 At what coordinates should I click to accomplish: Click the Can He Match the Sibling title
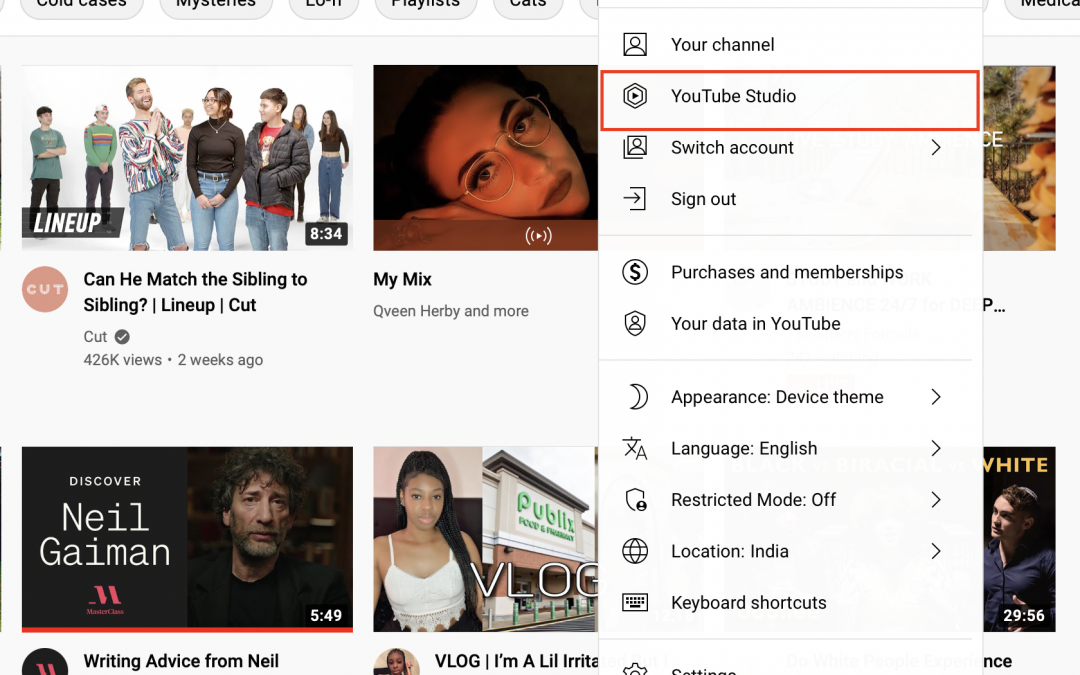pyautogui.click(x=196, y=292)
